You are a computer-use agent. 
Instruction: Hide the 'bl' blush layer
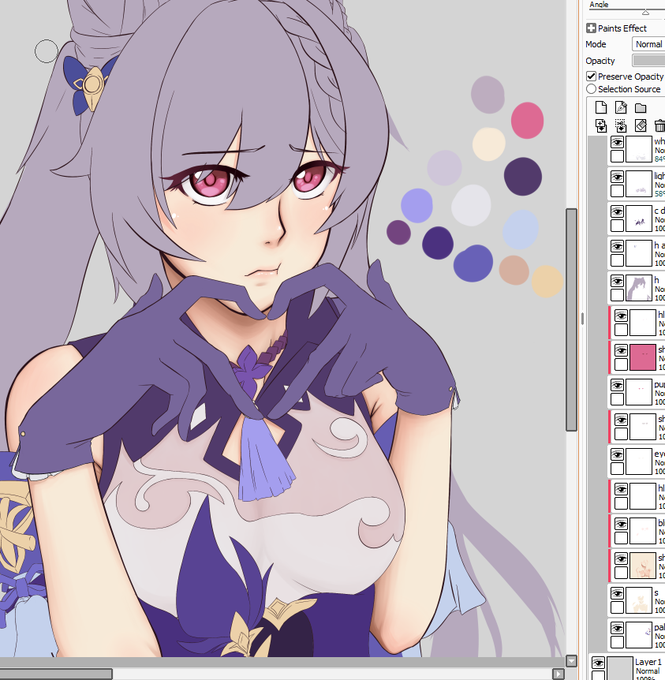pos(621,524)
